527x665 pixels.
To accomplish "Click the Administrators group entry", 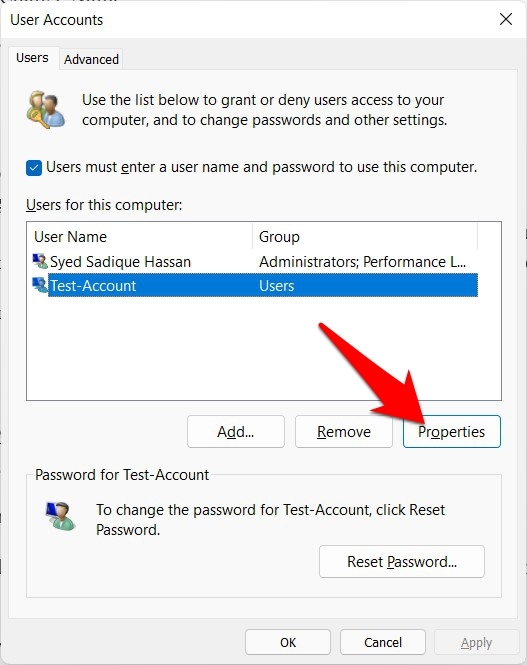I will coord(362,262).
